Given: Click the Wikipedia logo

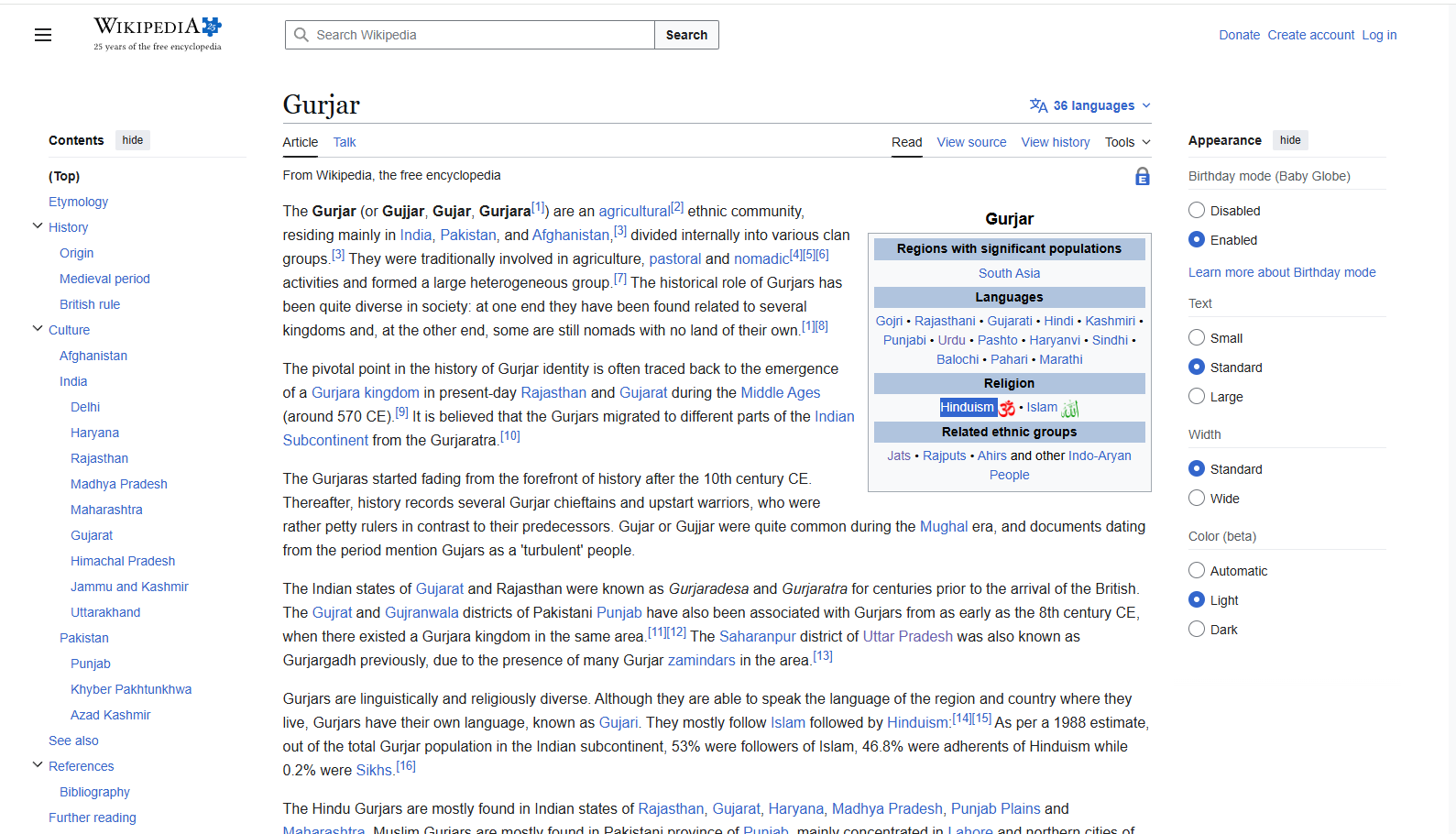Looking at the screenshot, I should [158, 34].
